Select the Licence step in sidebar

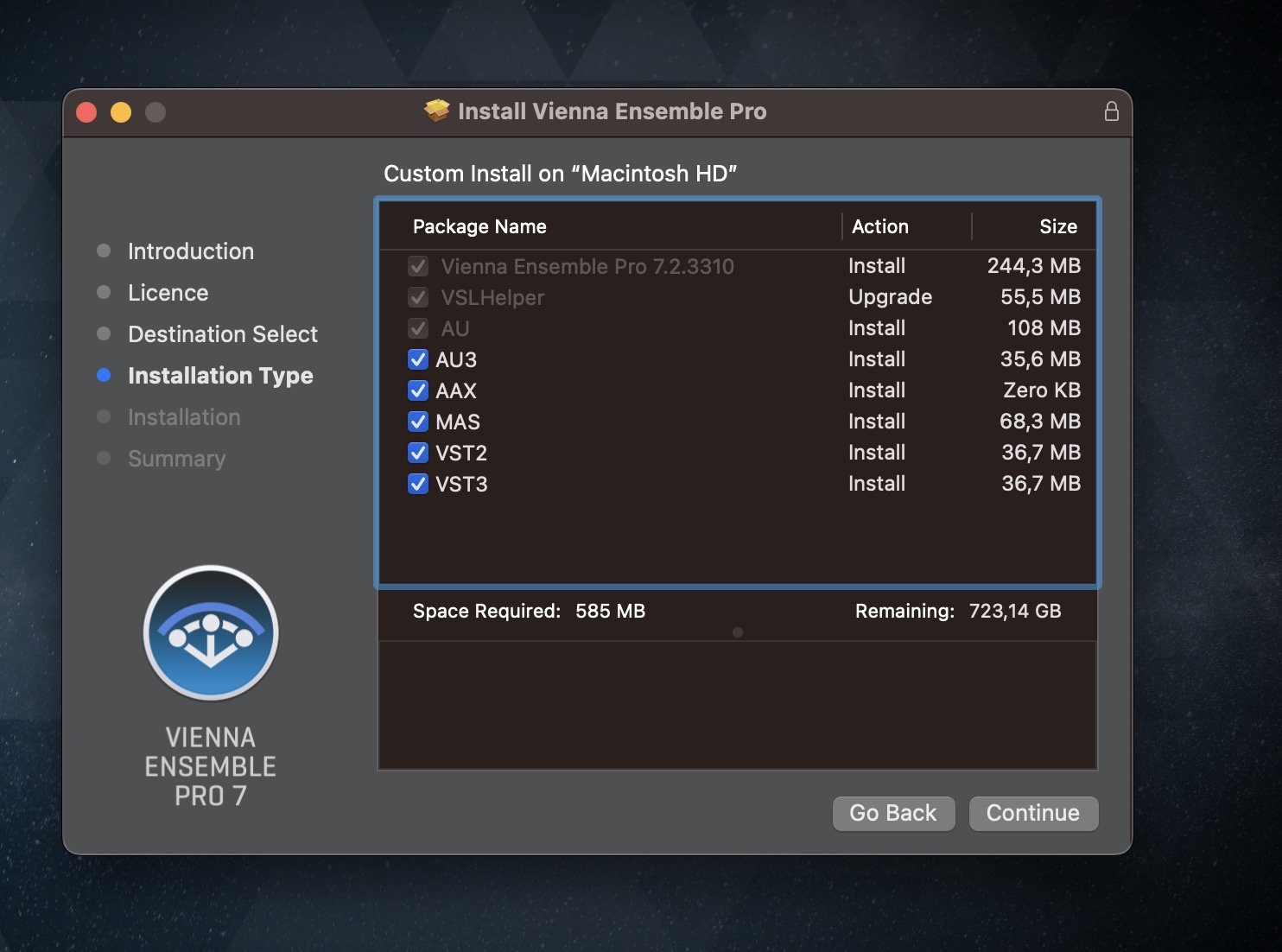(168, 293)
